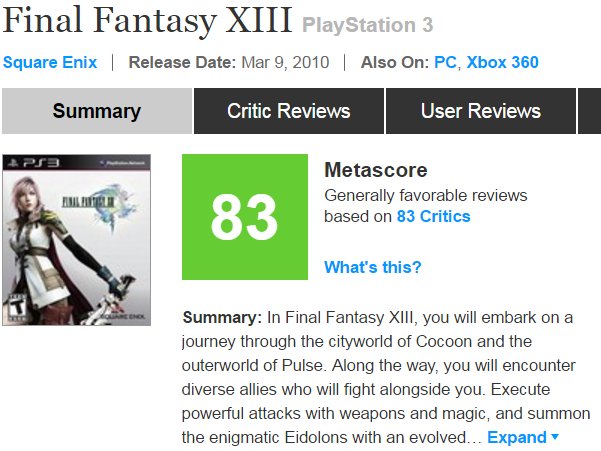Click the "What's this?" link
This screenshot has width=601, height=451.
point(372,267)
